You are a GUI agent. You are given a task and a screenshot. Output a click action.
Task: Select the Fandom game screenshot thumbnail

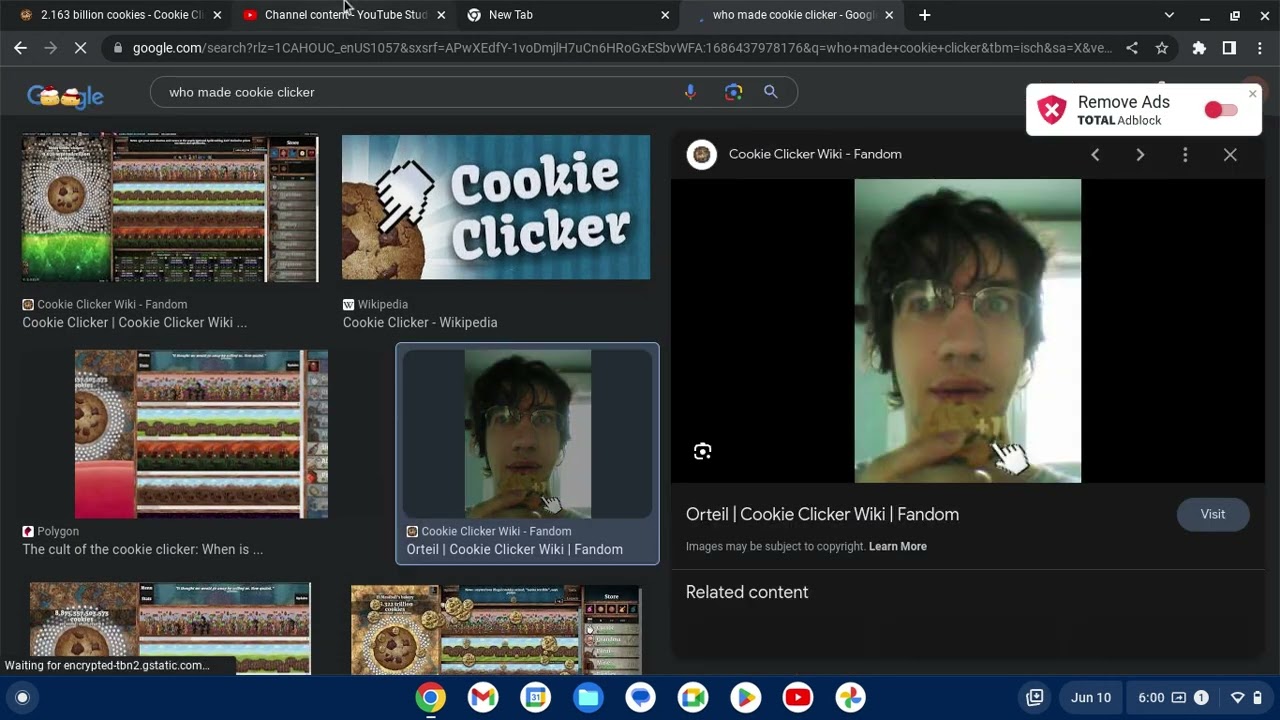(170, 208)
